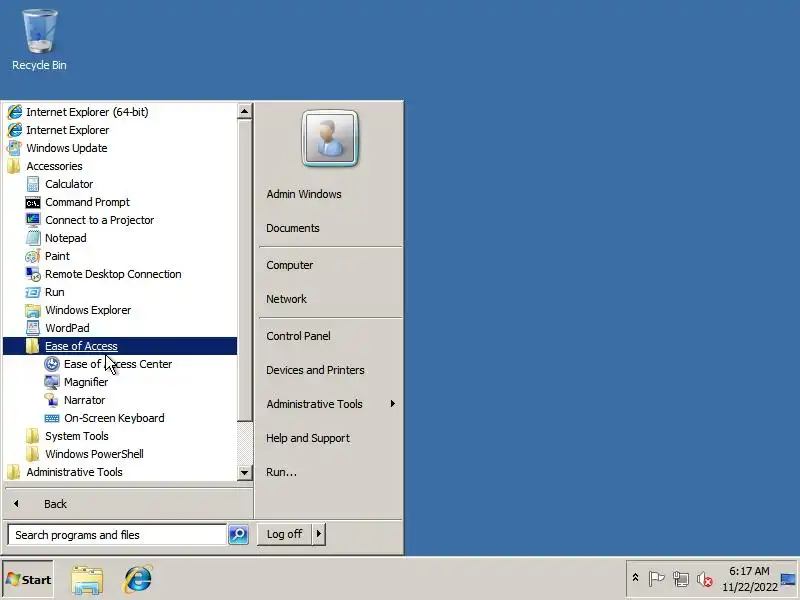Click Run... in right pane
Screen dimensions: 800x600
(x=281, y=472)
